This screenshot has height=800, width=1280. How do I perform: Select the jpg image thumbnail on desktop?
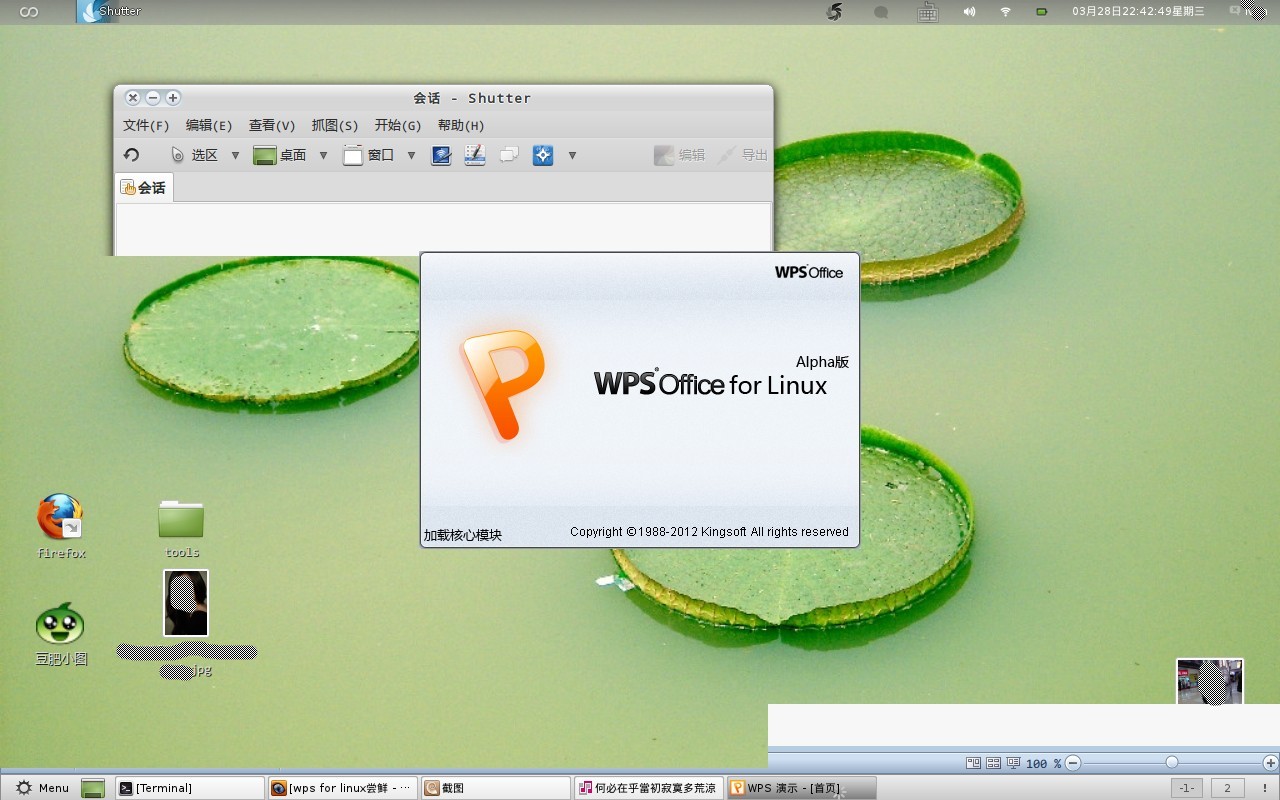[186, 603]
